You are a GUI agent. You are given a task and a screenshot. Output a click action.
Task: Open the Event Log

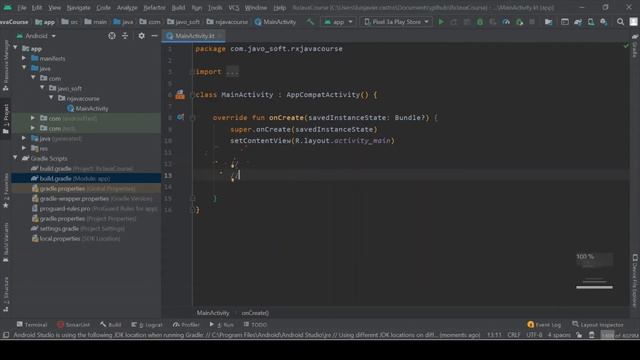pos(544,324)
